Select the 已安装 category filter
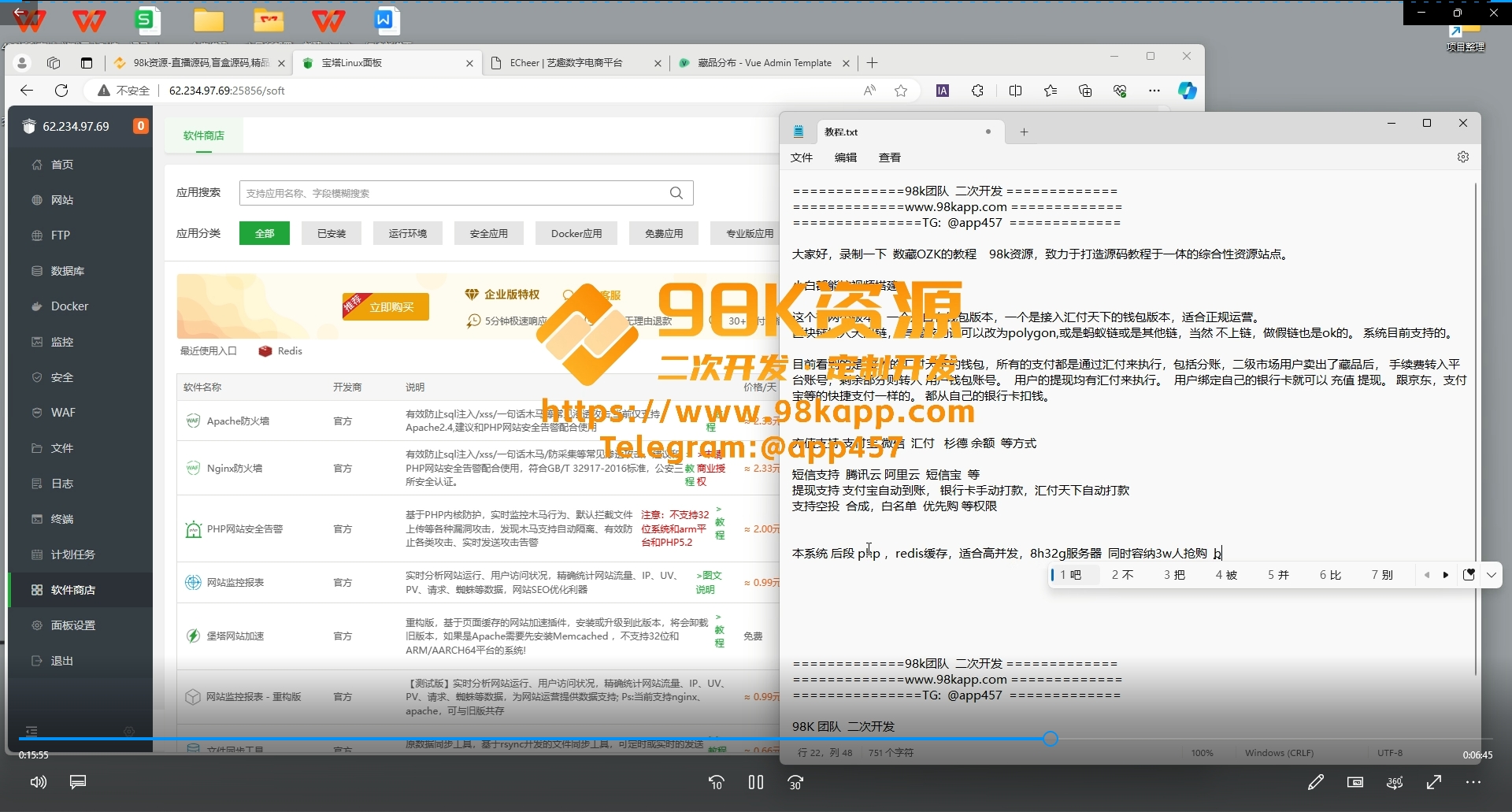 coord(332,233)
